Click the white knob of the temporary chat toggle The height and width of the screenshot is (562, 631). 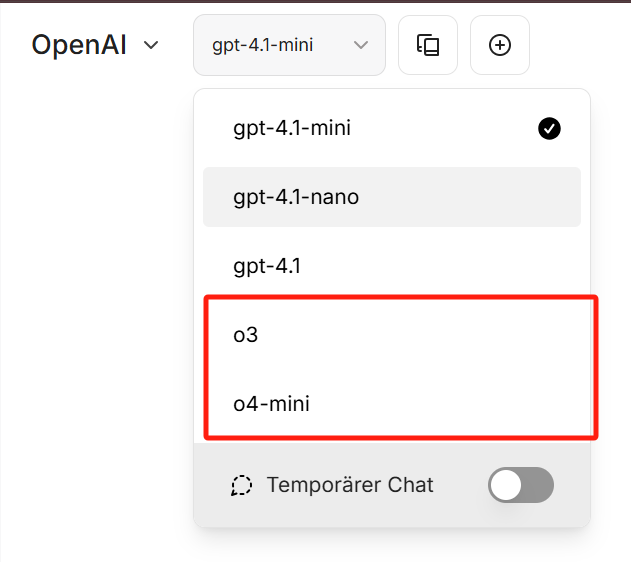pyautogui.click(x=507, y=486)
